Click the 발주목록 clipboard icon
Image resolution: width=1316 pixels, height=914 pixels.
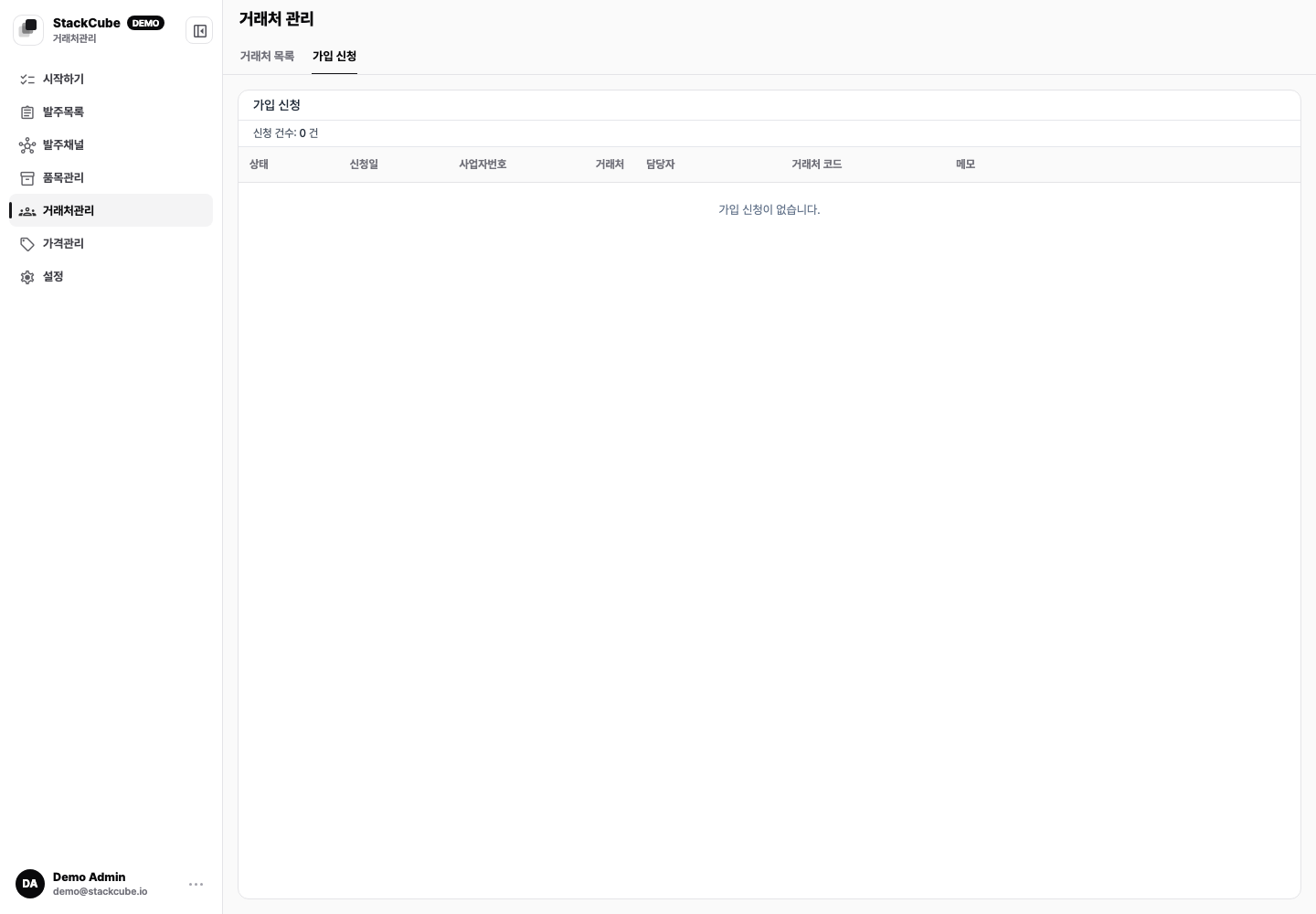[x=27, y=112]
